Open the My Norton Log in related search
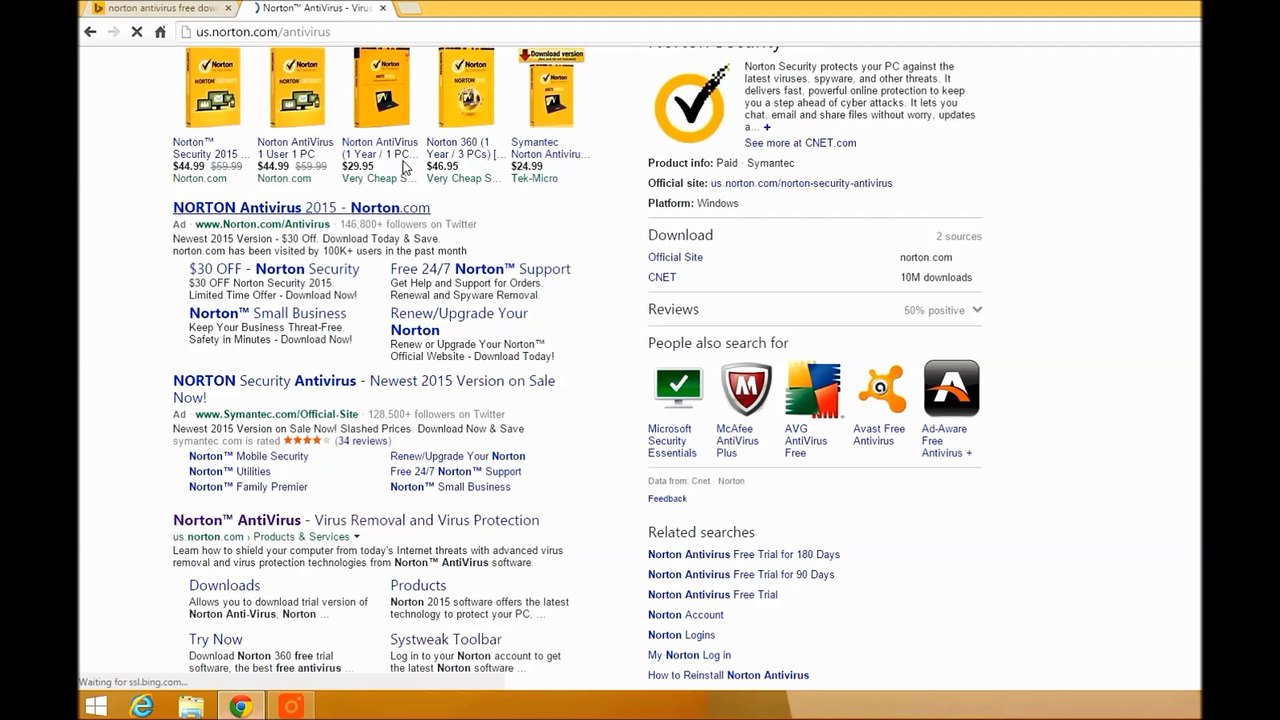Viewport: 1280px width, 720px height. coord(689,655)
